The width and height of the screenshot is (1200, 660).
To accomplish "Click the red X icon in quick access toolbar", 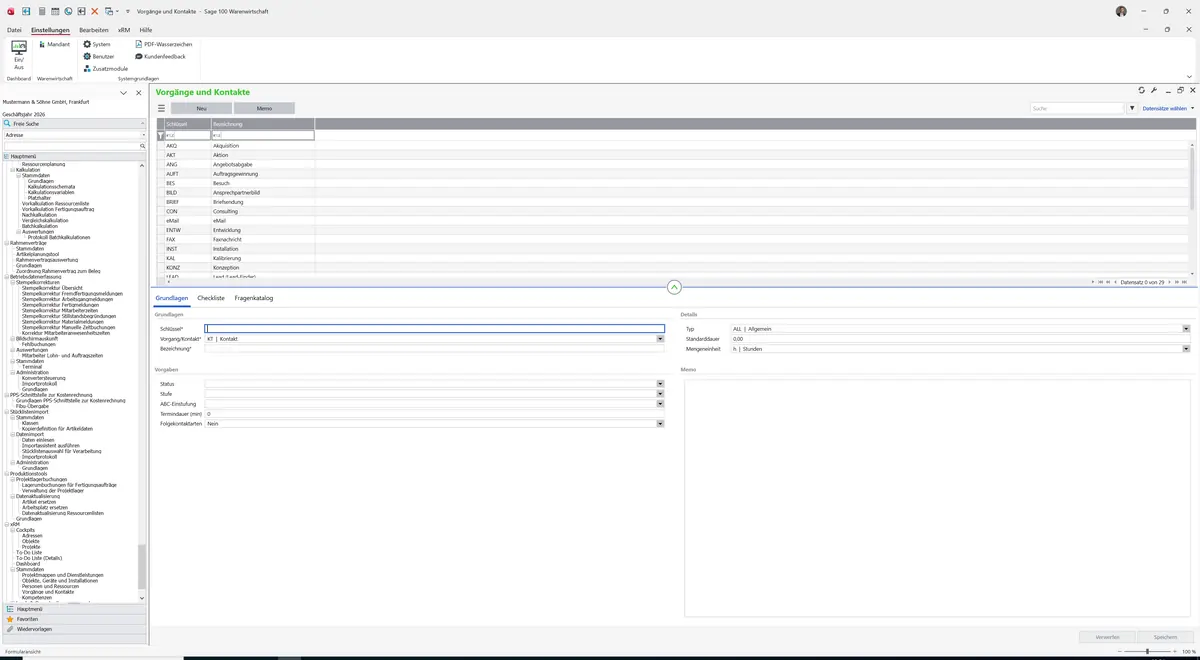I will (x=95, y=11).
